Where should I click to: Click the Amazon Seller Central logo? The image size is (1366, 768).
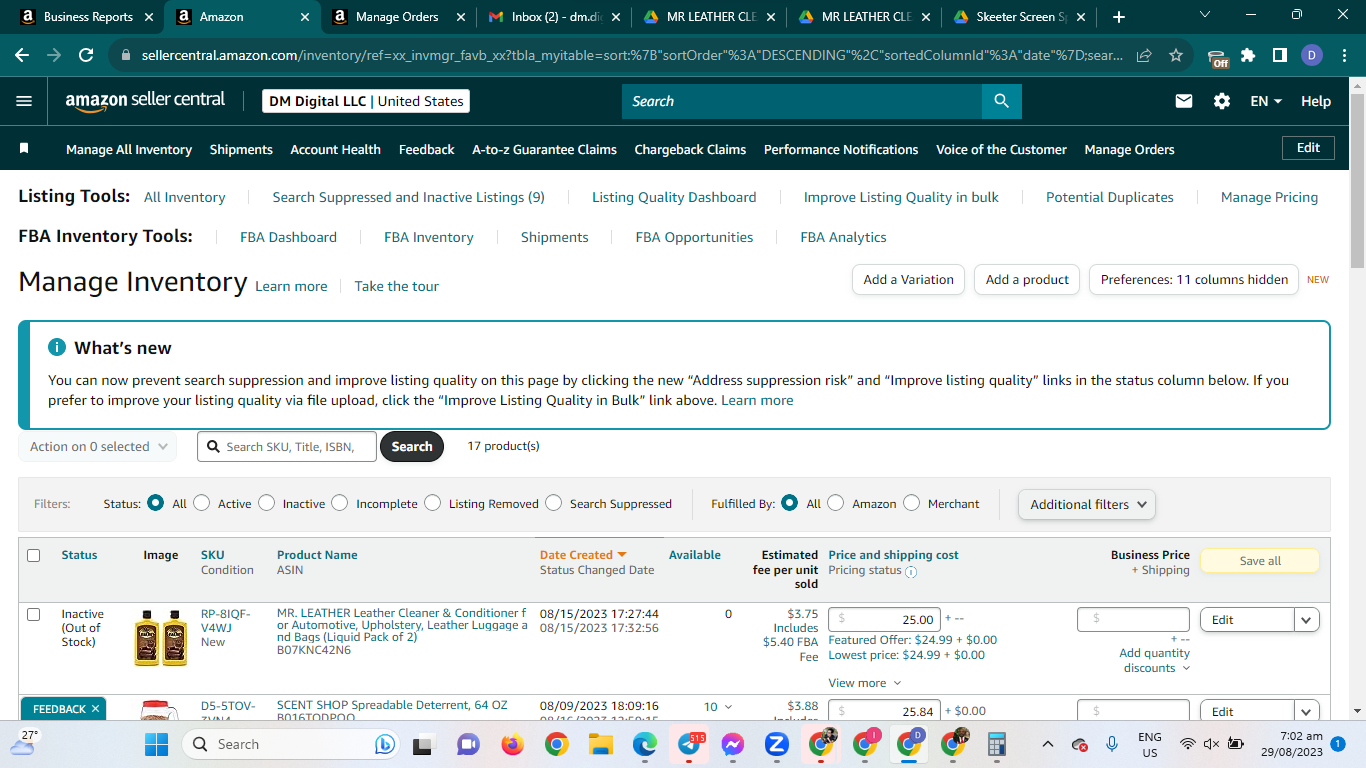coord(146,101)
